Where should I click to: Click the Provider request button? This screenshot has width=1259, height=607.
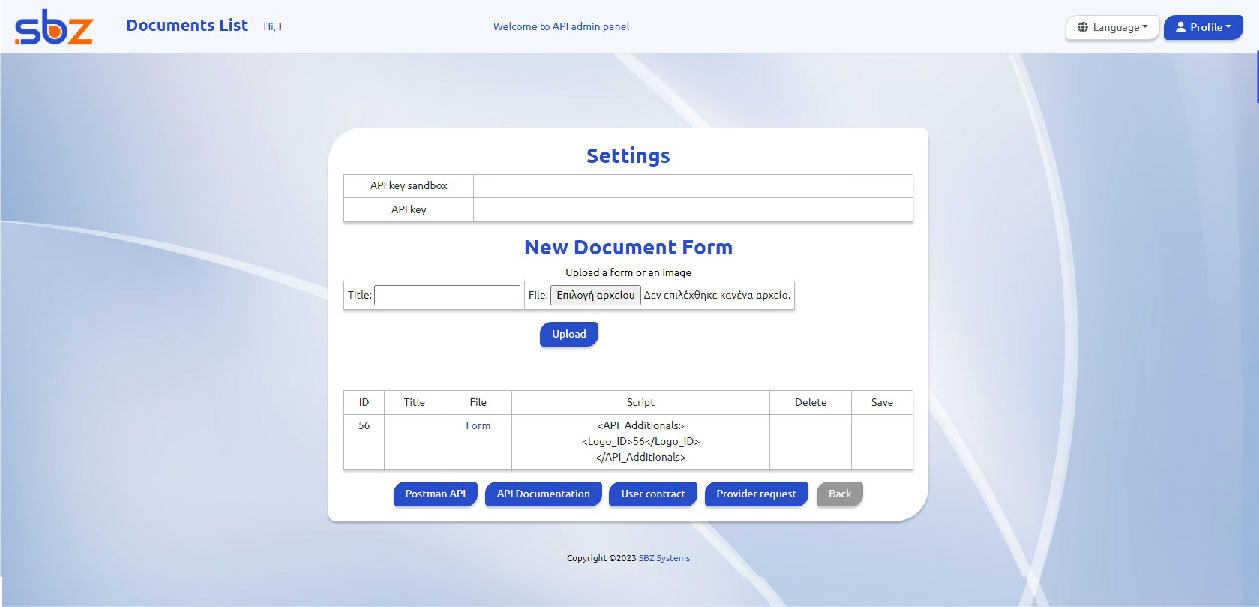pyautogui.click(x=756, y=494)
